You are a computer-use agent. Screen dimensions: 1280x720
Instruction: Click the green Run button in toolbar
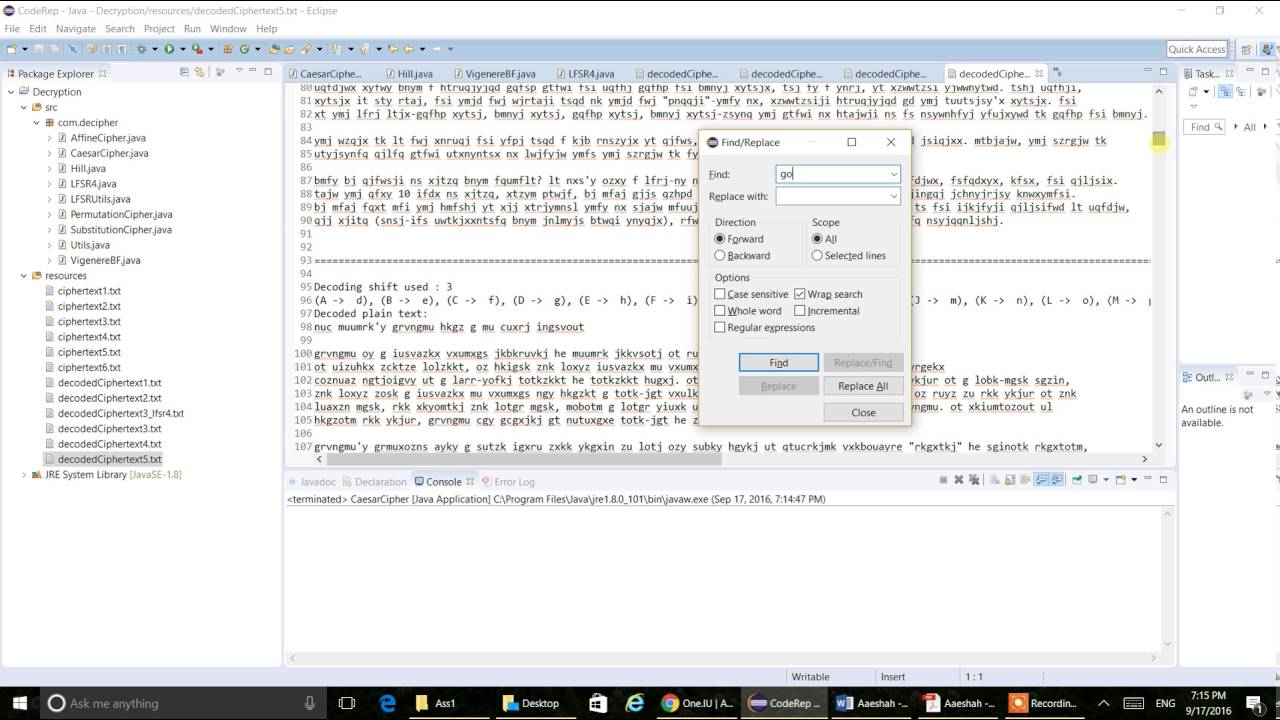tap(169, 49)
